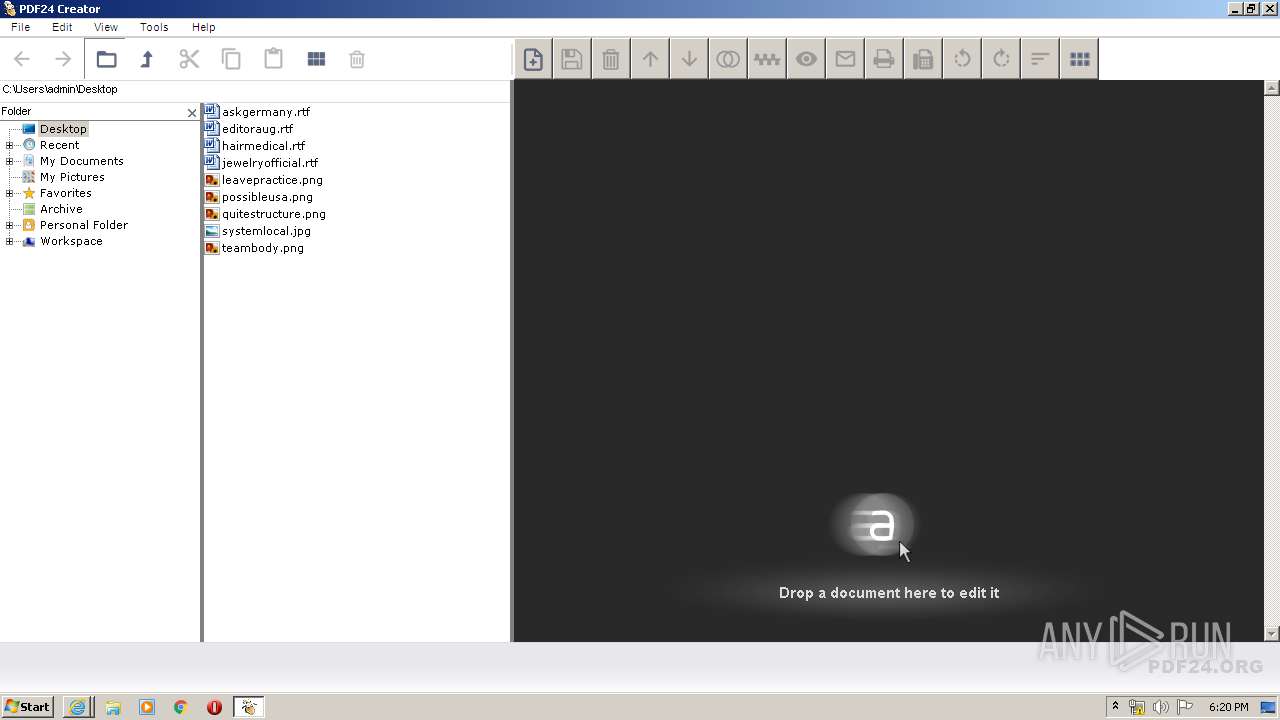Select Workspace folder label
Viewport: 1280px width, 720px height.
(x=71, y=241)
